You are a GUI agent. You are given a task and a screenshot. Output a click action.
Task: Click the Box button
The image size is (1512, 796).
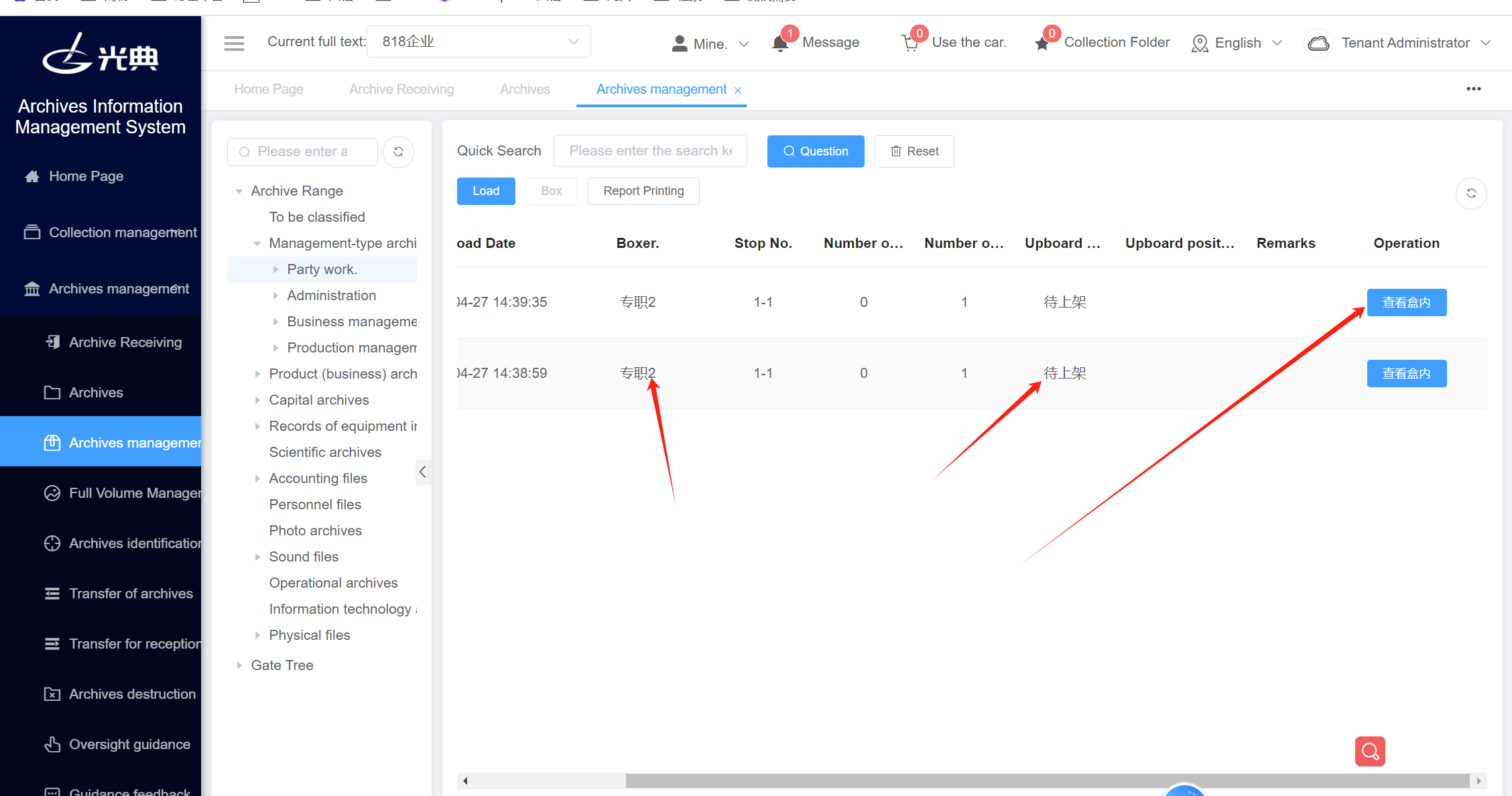pos(552,191)
